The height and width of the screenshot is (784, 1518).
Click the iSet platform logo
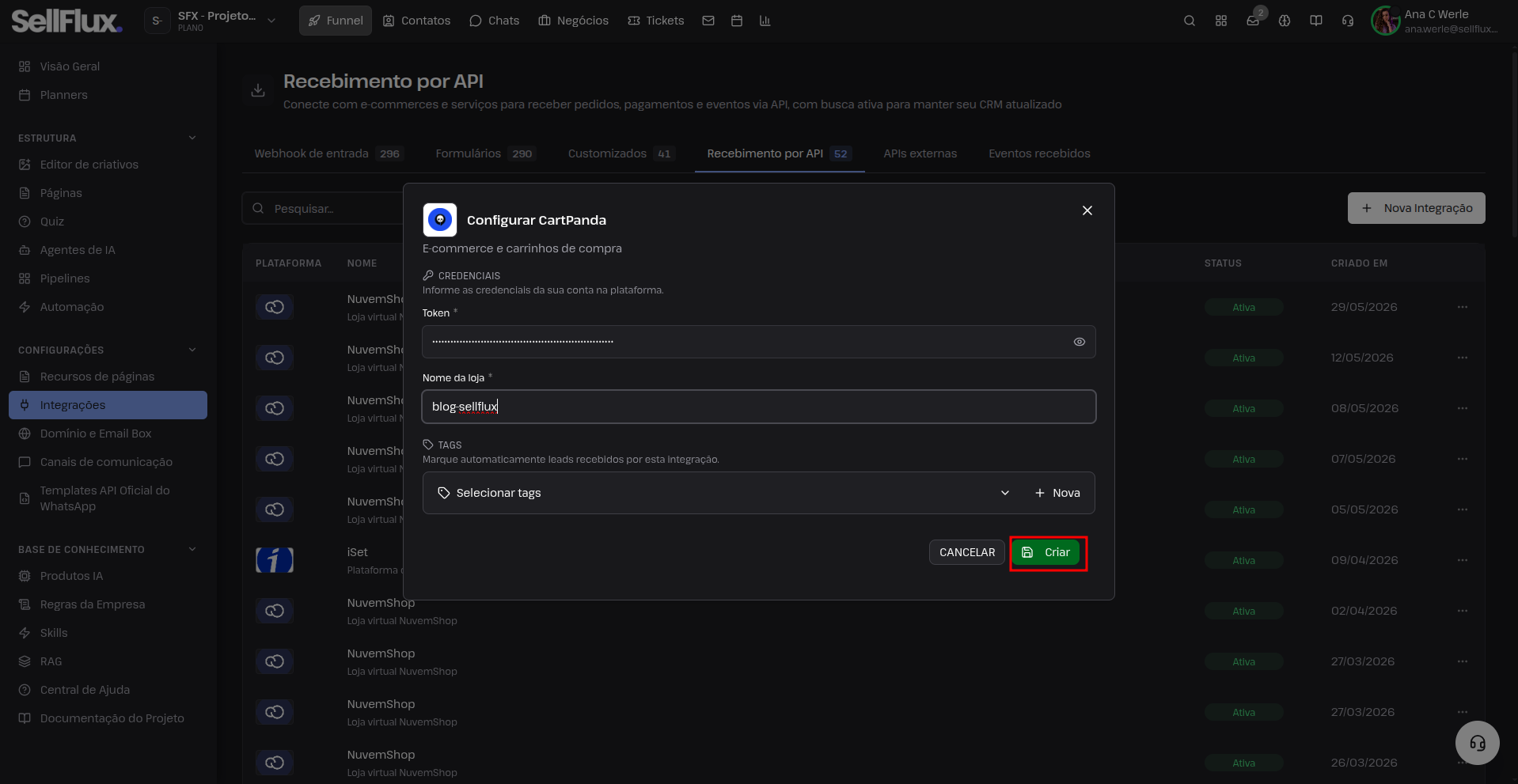275,560
